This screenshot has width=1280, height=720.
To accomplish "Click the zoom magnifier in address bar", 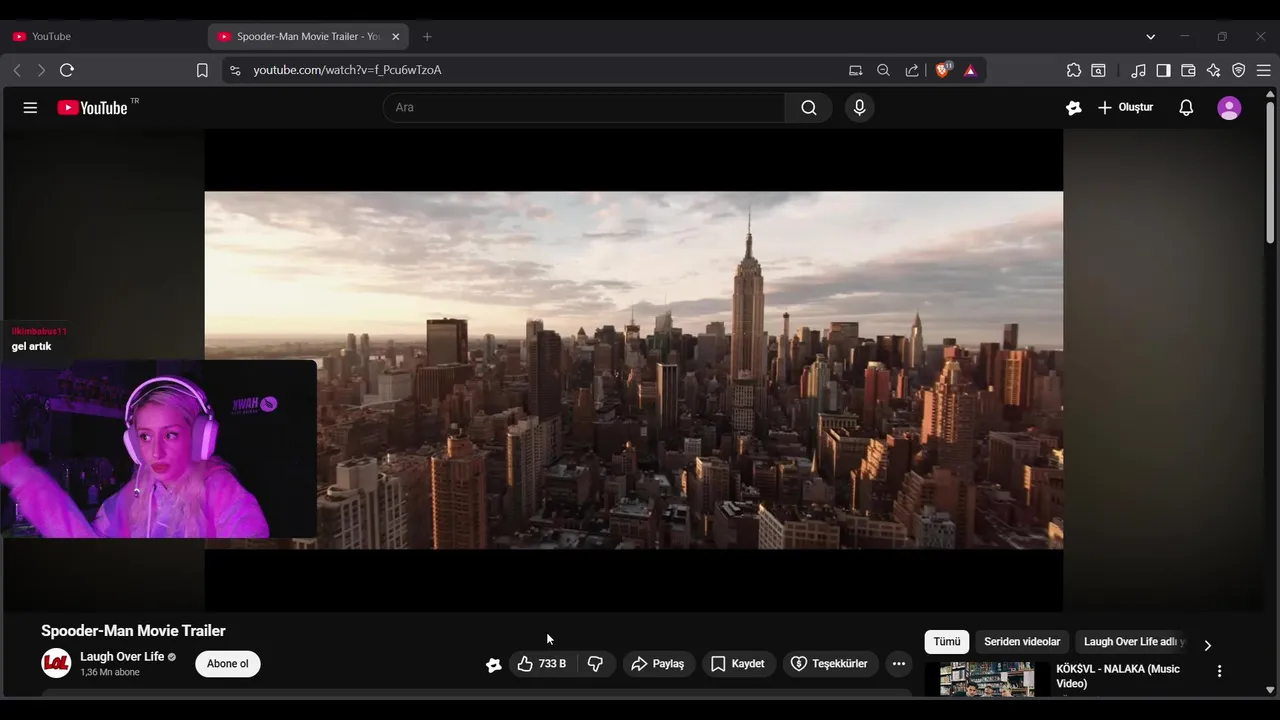I will pos(883,70).
